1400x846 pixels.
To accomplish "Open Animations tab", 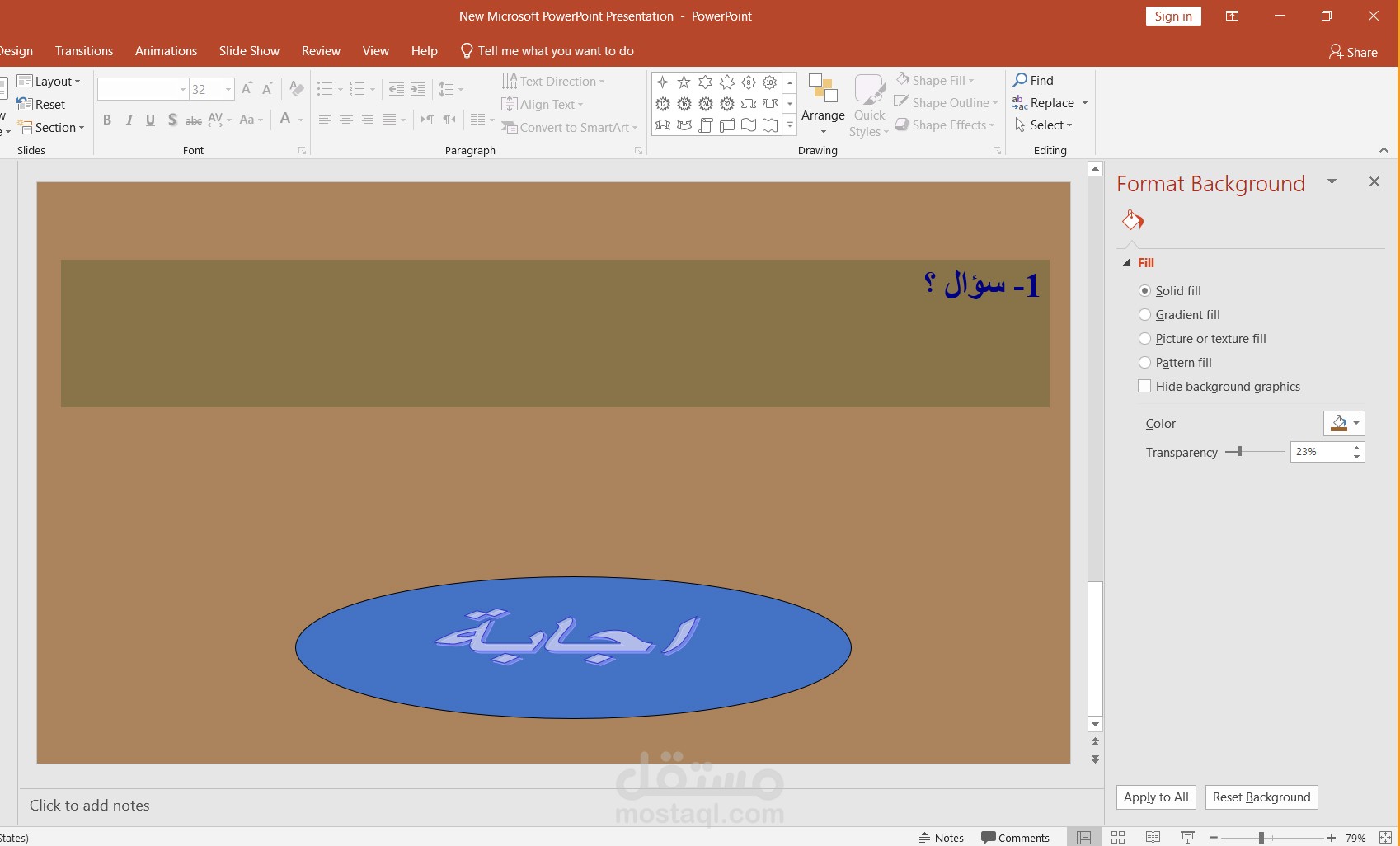I will tap(166, 50).
